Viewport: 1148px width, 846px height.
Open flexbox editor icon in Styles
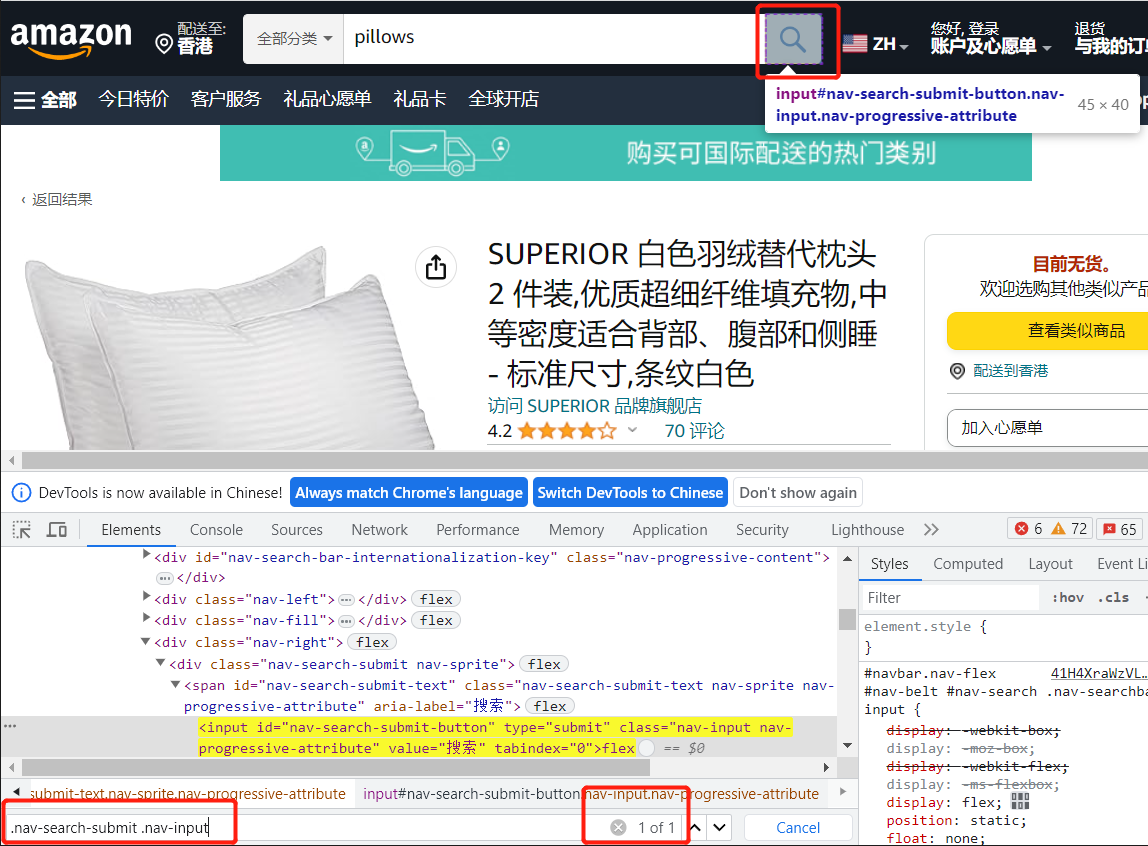(1020, 802)
